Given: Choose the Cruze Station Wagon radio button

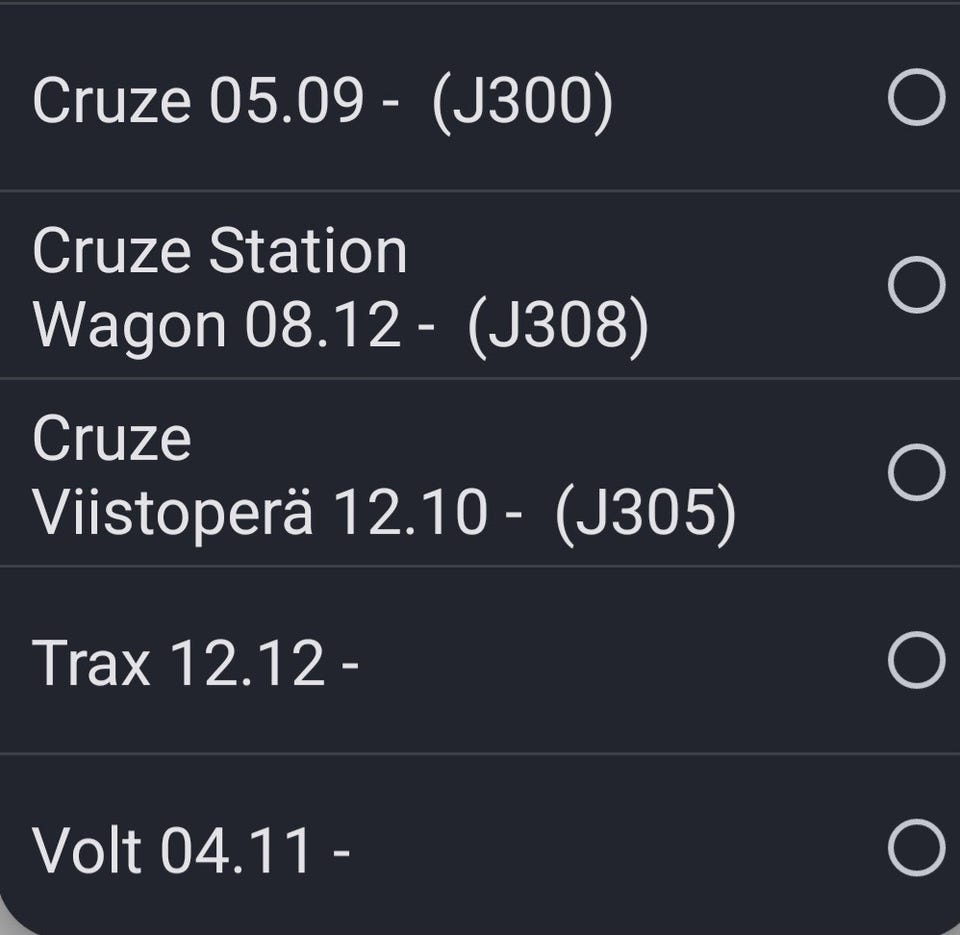Looking at the screenshot, I should click(x=915, y=285).
